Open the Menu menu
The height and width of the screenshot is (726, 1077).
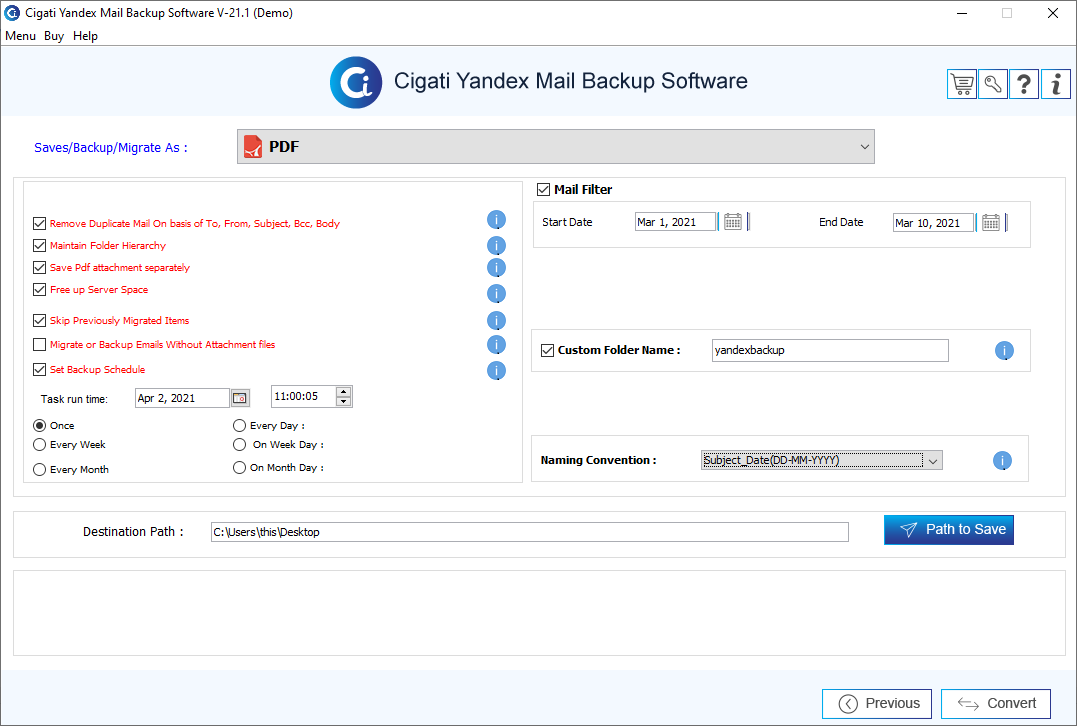tap(20, 36)
